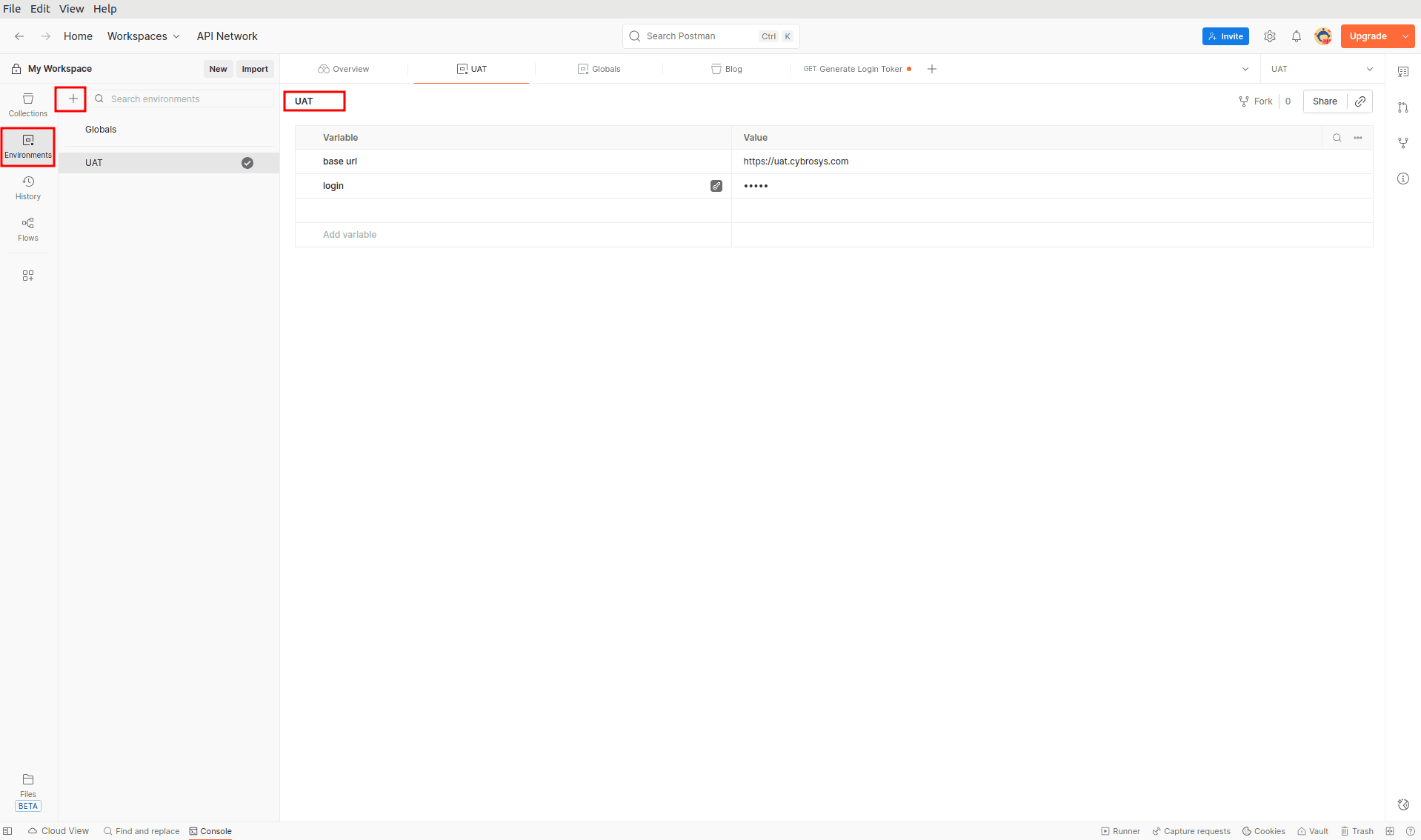Set UAT as the active environment
Image resolution: width=1421 pixels, height=840 pixels.
click(247, 163)
